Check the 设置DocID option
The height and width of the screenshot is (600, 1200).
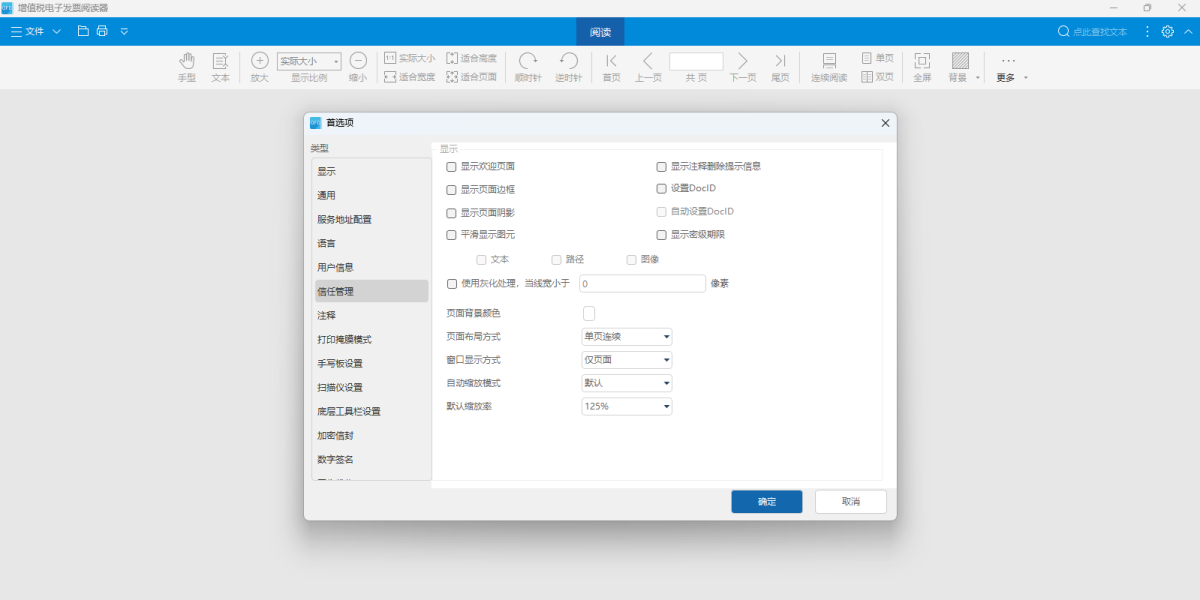pyautogui.click(x=661, y=188)
